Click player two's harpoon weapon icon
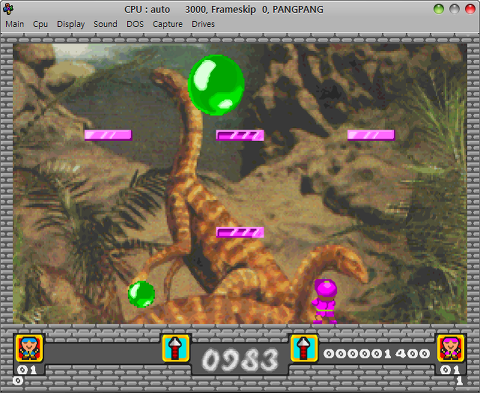The height and width of the screenshot is (393, 480). [304, 349]
